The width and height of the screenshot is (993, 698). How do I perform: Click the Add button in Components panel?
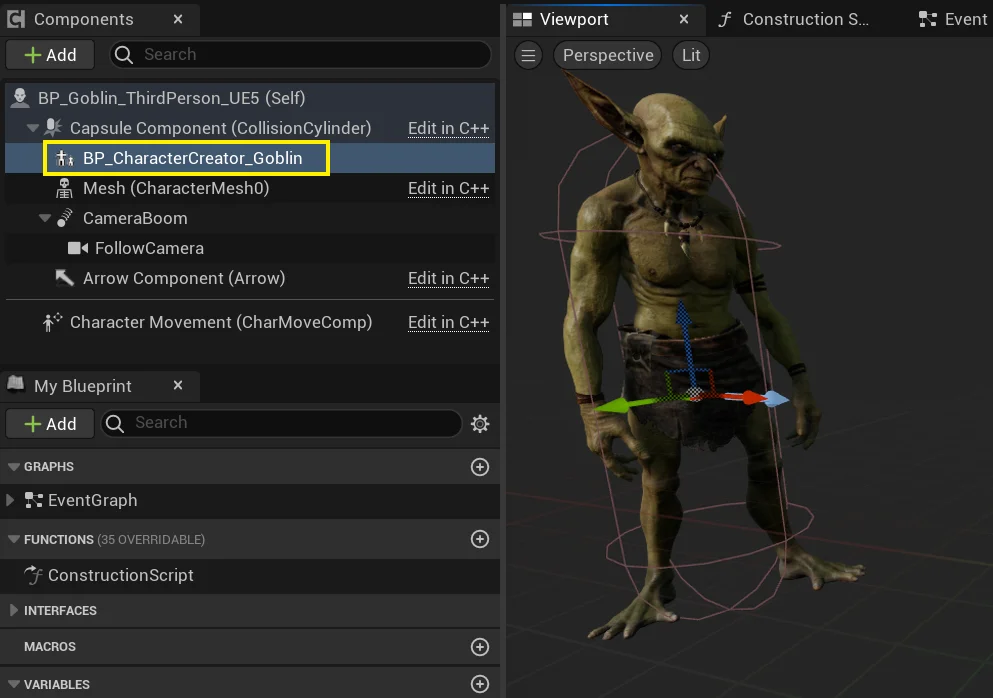click(x=50, y=55)
